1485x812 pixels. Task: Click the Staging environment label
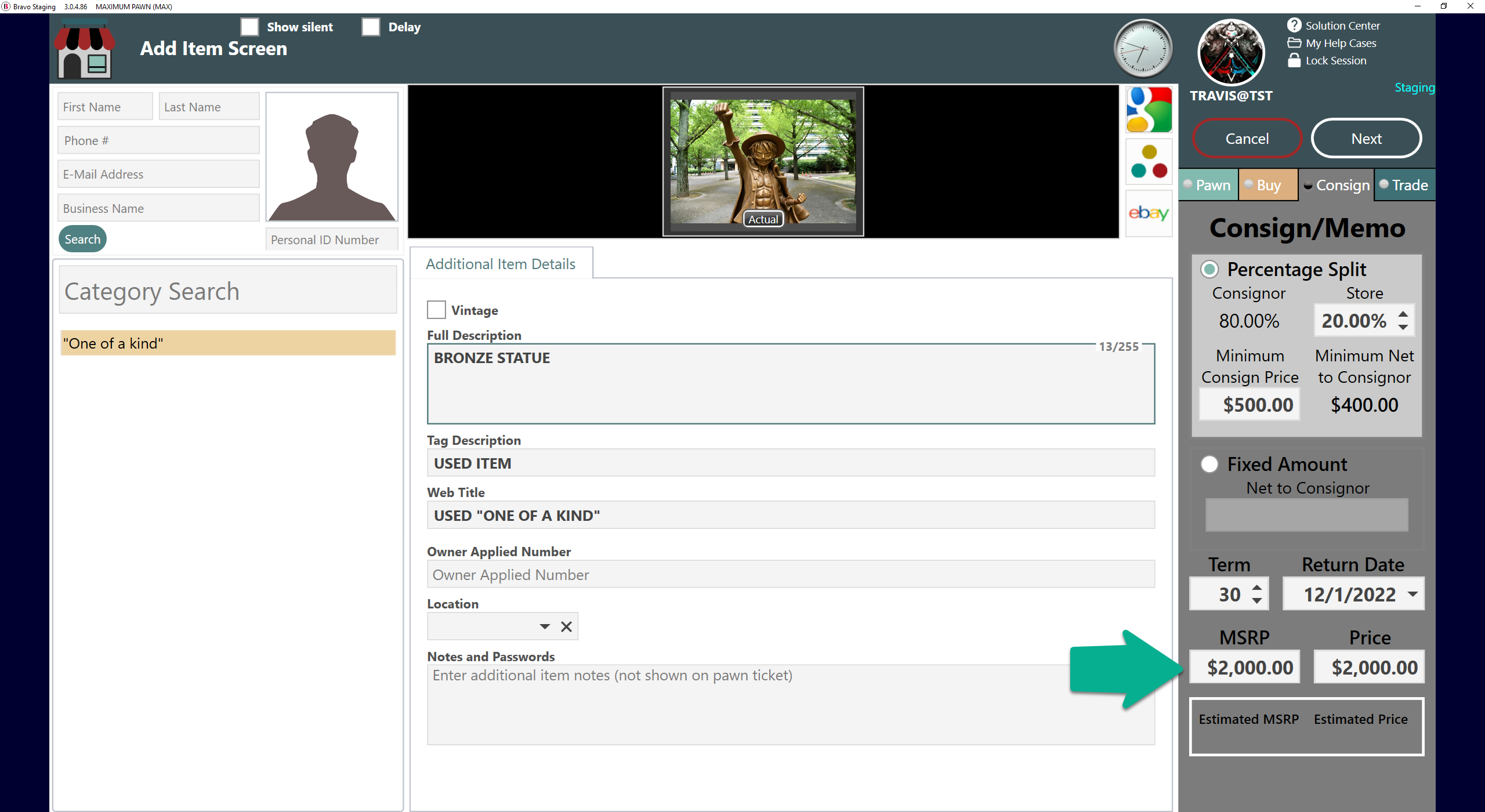pyautogui.click(x=1414, y=88)
